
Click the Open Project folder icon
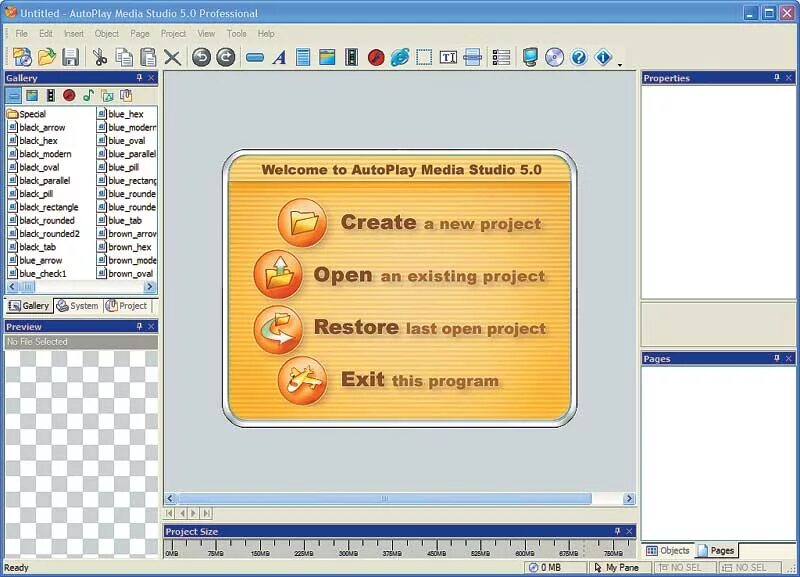pyautogui.click(x=46, y=57)
